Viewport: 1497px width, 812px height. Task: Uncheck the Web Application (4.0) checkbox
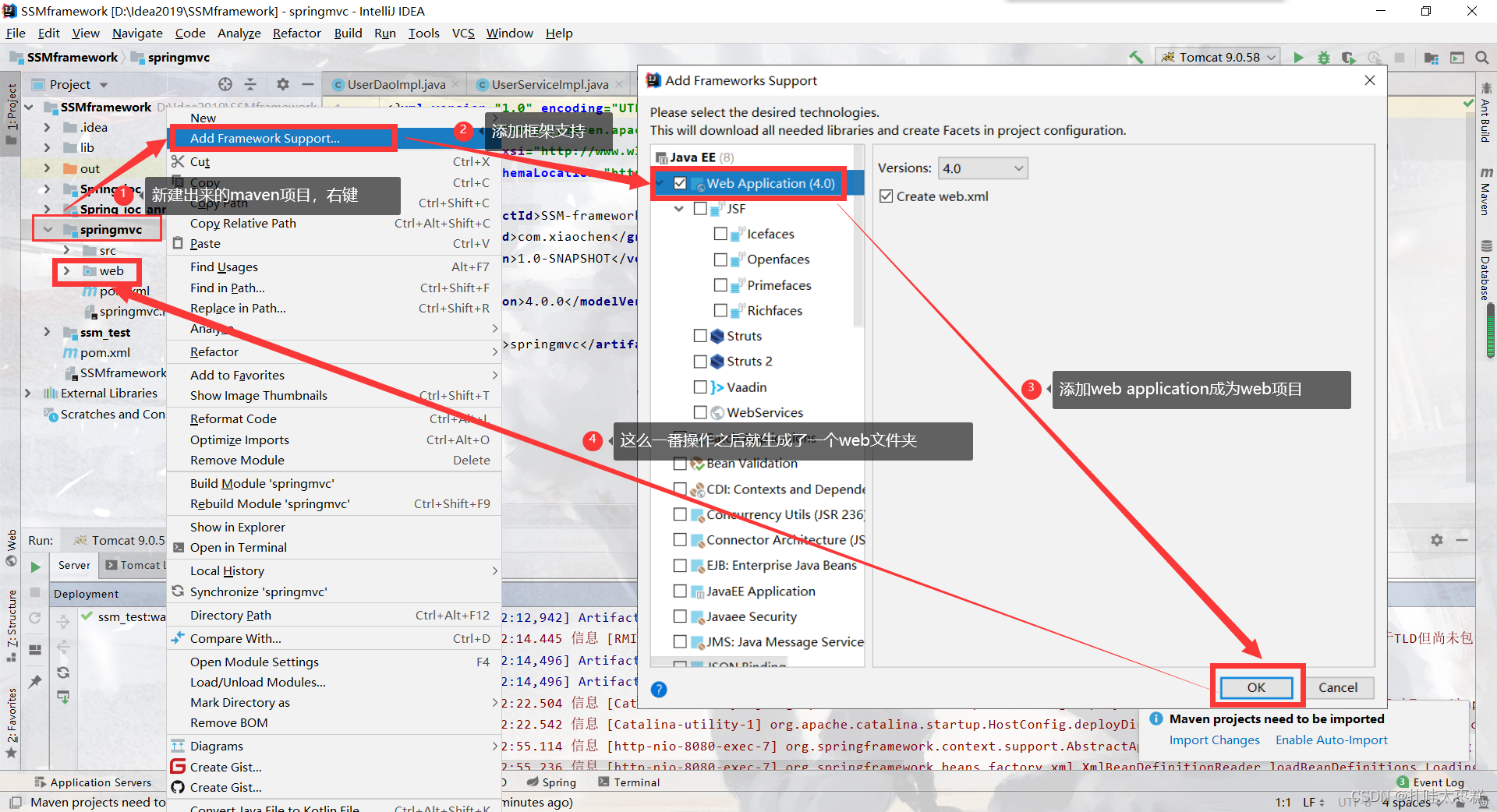pos(680,183)
